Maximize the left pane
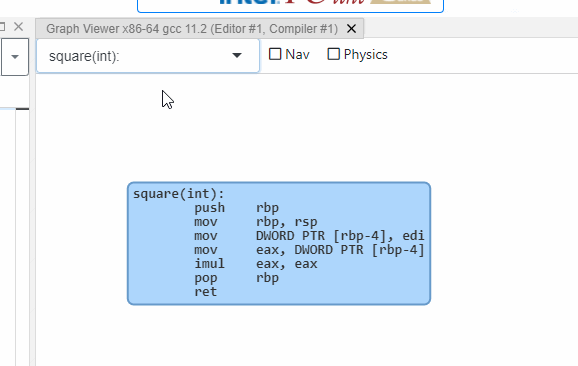This screenshot has height=366, width=578. (2, 27)
